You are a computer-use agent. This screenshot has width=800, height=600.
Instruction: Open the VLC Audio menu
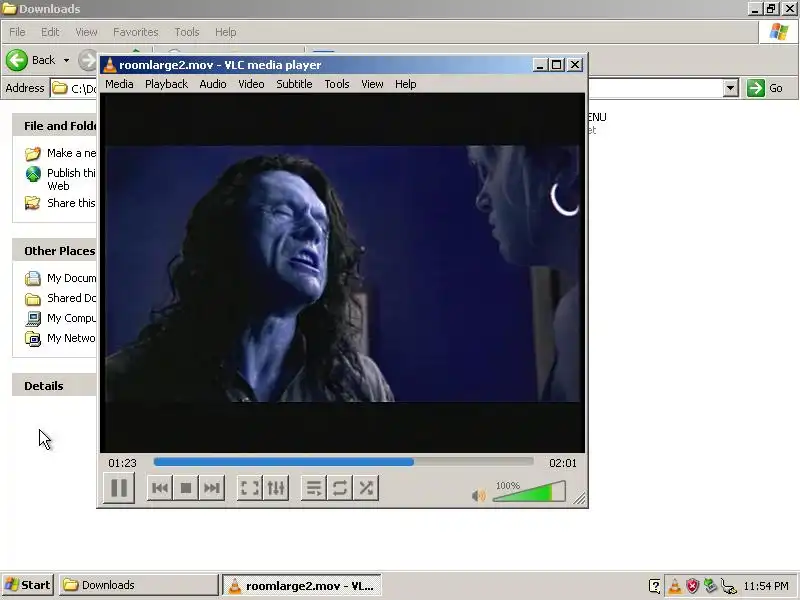point(213,84)
